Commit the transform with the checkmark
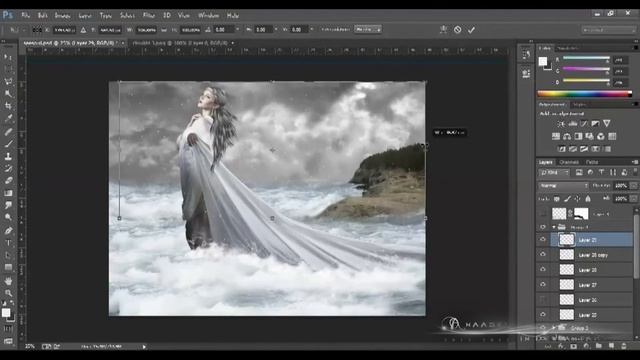Image resolution: width=640 pixels, height=360 pixels. pos(471,30)
